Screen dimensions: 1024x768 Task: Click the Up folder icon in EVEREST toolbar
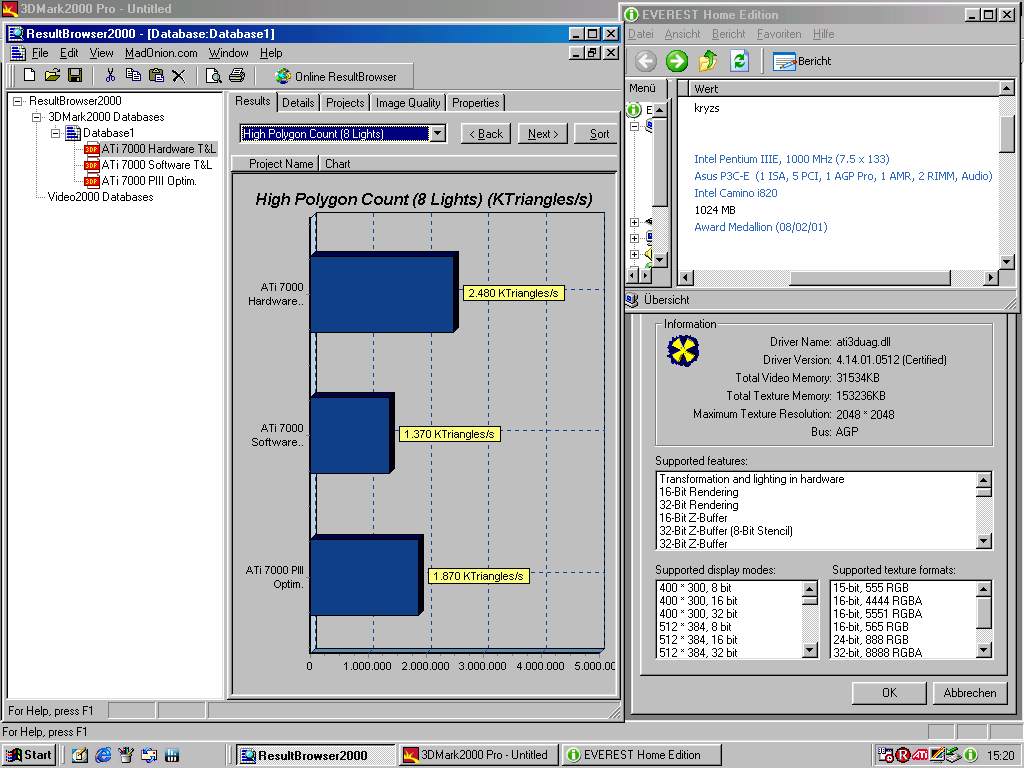[x=708, y=61]
